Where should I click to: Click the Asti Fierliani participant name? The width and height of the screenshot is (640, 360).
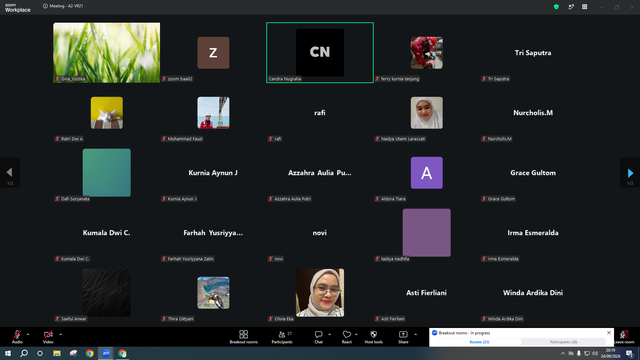click(426, 293)
